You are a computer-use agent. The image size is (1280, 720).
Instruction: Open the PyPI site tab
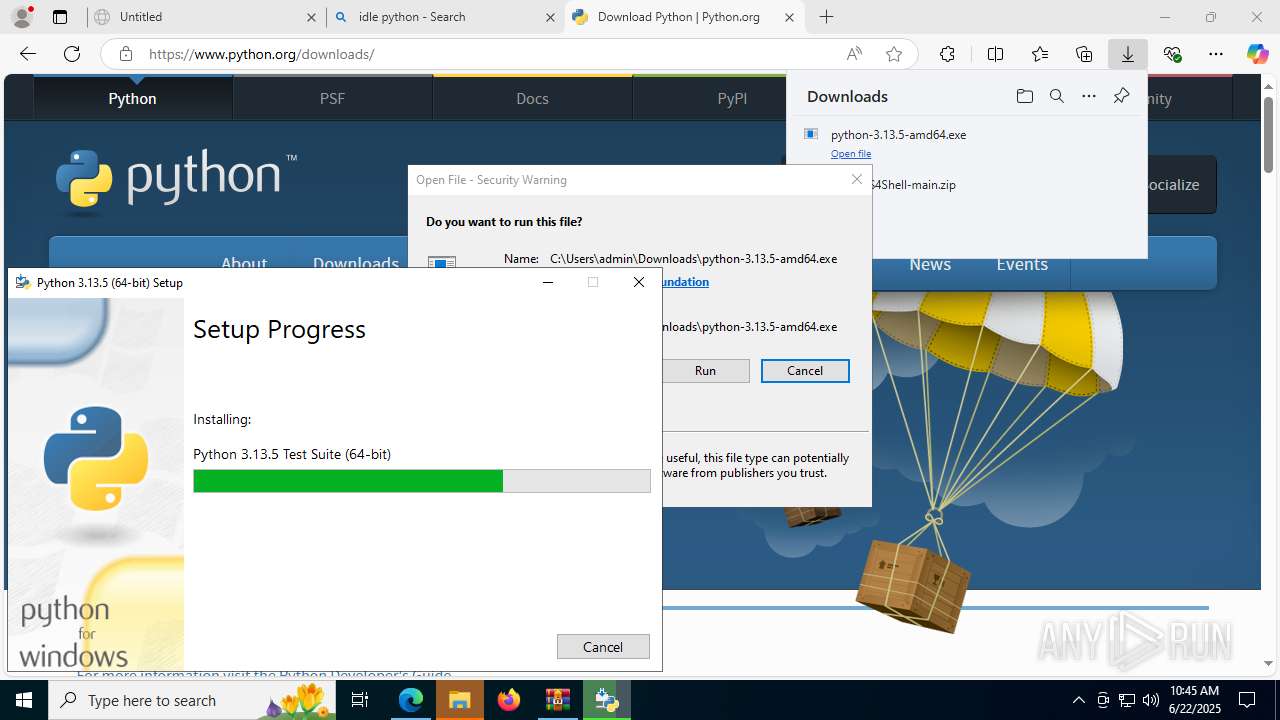pos(732,98)
